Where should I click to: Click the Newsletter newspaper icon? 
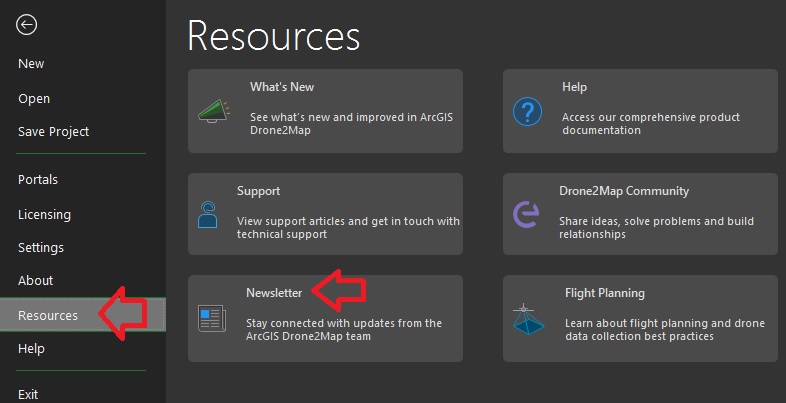212,318
